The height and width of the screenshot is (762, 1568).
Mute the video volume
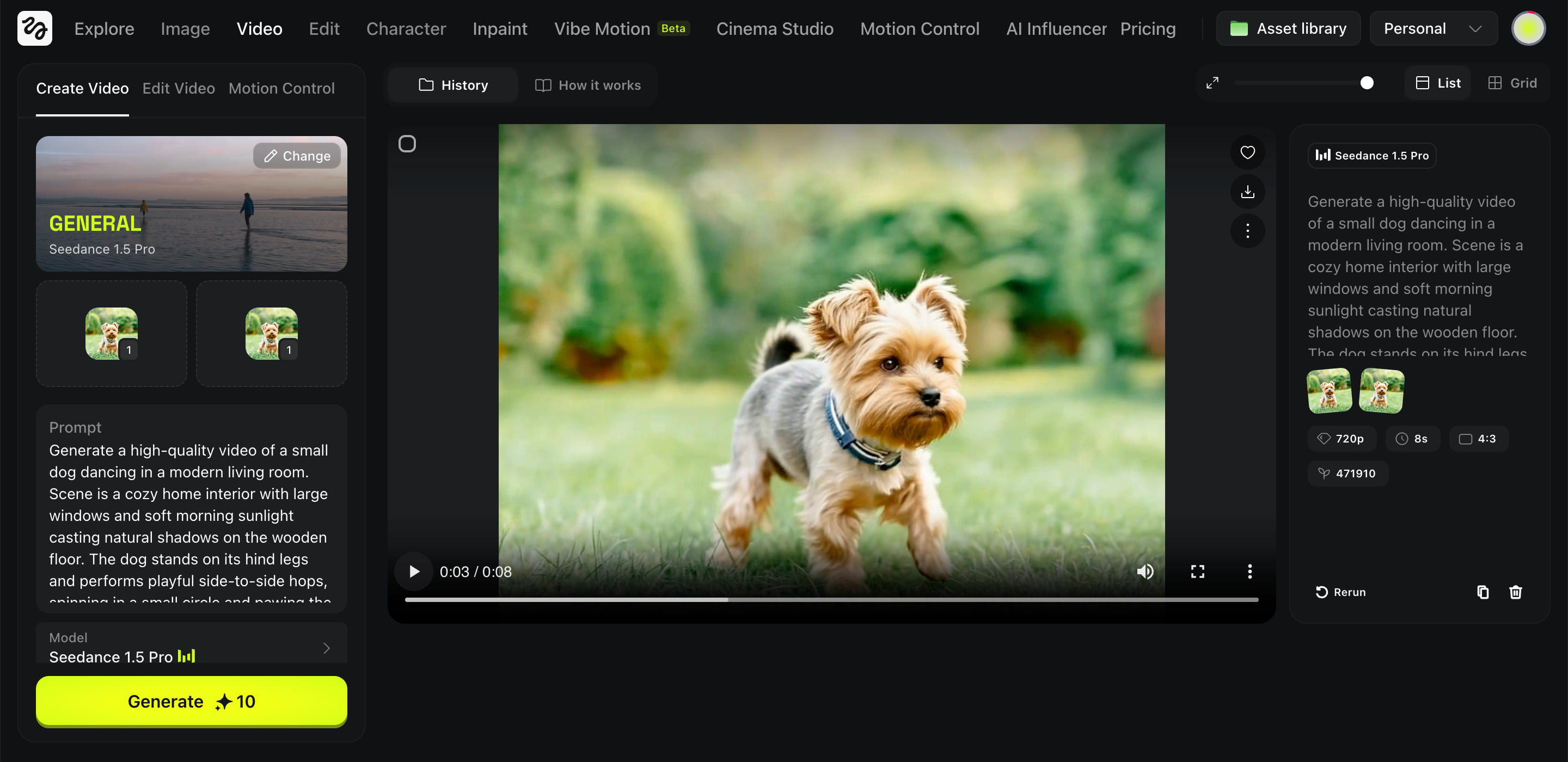click(x=1144, y=571)
